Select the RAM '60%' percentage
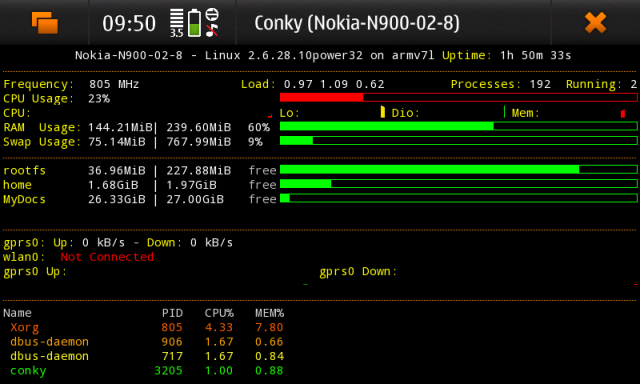The width and height of the screenshot is (640, 384). (x=259, y=127)
